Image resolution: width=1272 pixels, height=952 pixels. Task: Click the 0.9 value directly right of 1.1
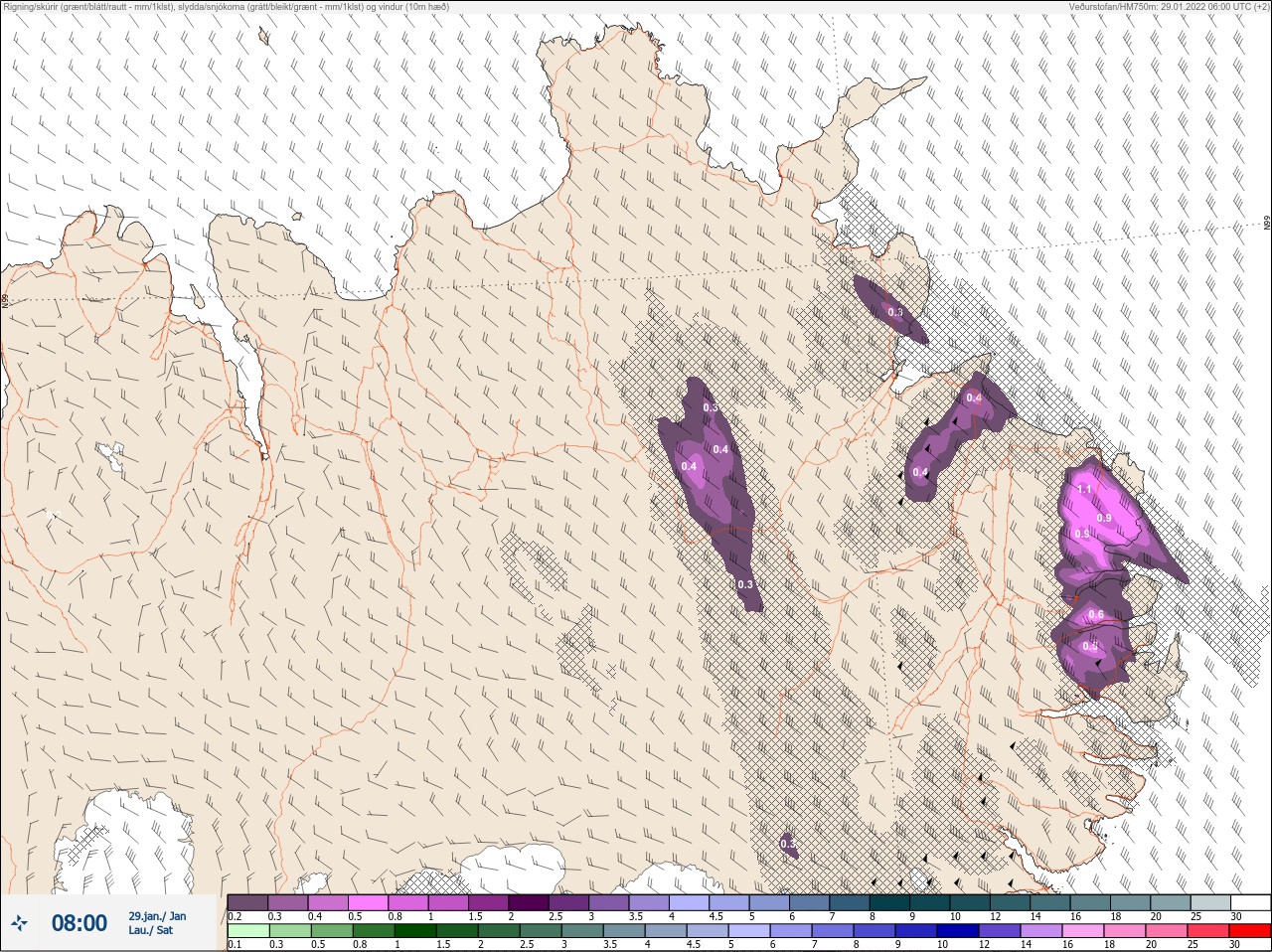point(1104,518)
